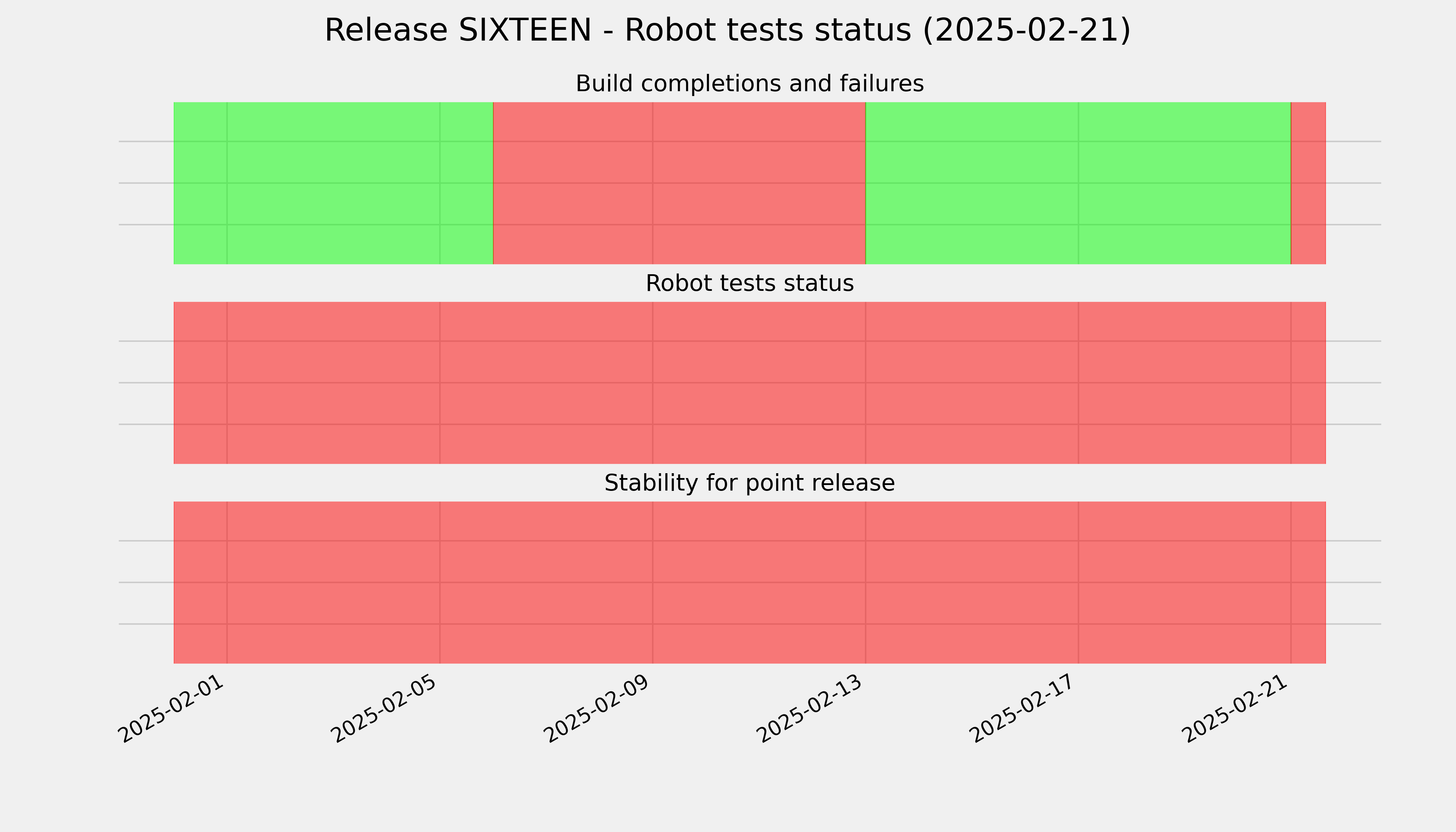1456x832 pixels.
Task: Select the Build completions and failures heading
Action: point(749,84)
